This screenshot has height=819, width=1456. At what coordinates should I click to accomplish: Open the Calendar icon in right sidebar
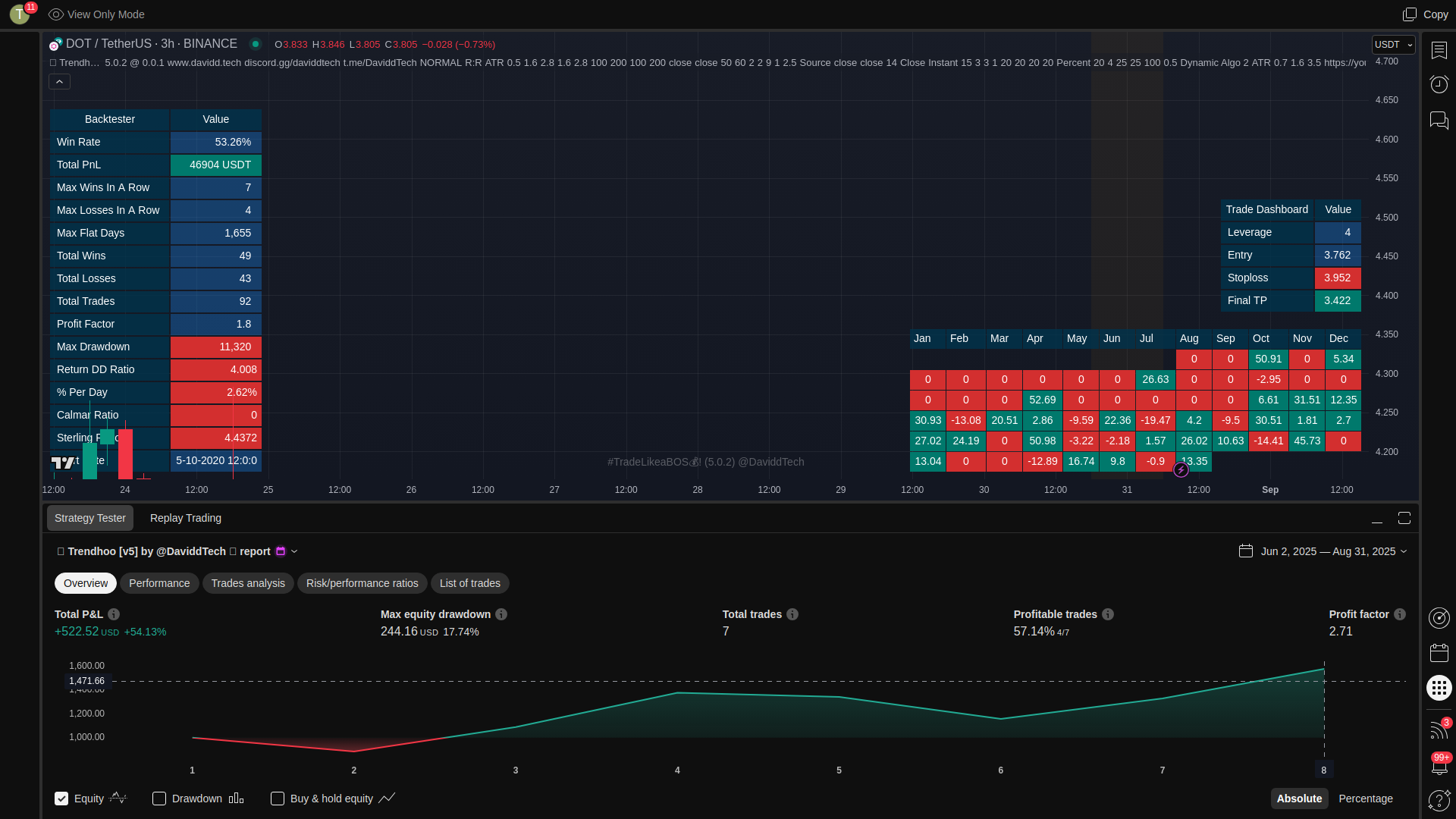(x=1439, y=652)
